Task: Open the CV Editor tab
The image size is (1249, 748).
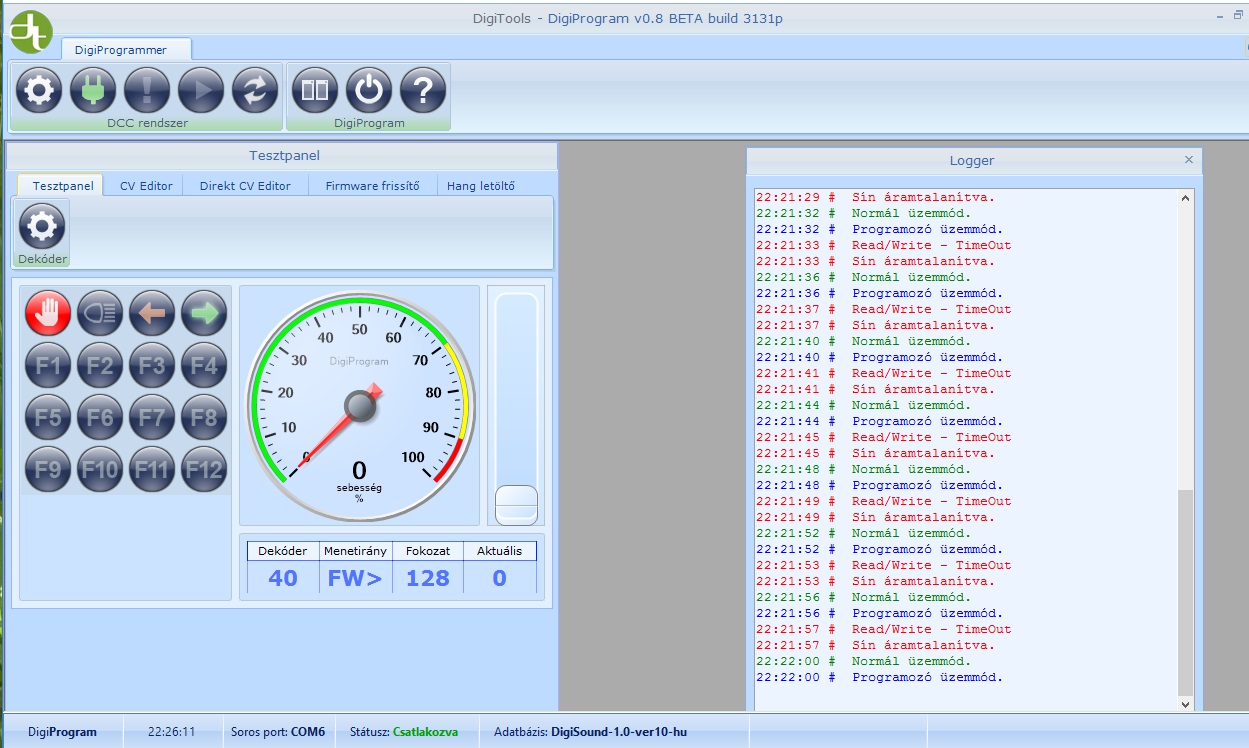Action: click(146, 185)
